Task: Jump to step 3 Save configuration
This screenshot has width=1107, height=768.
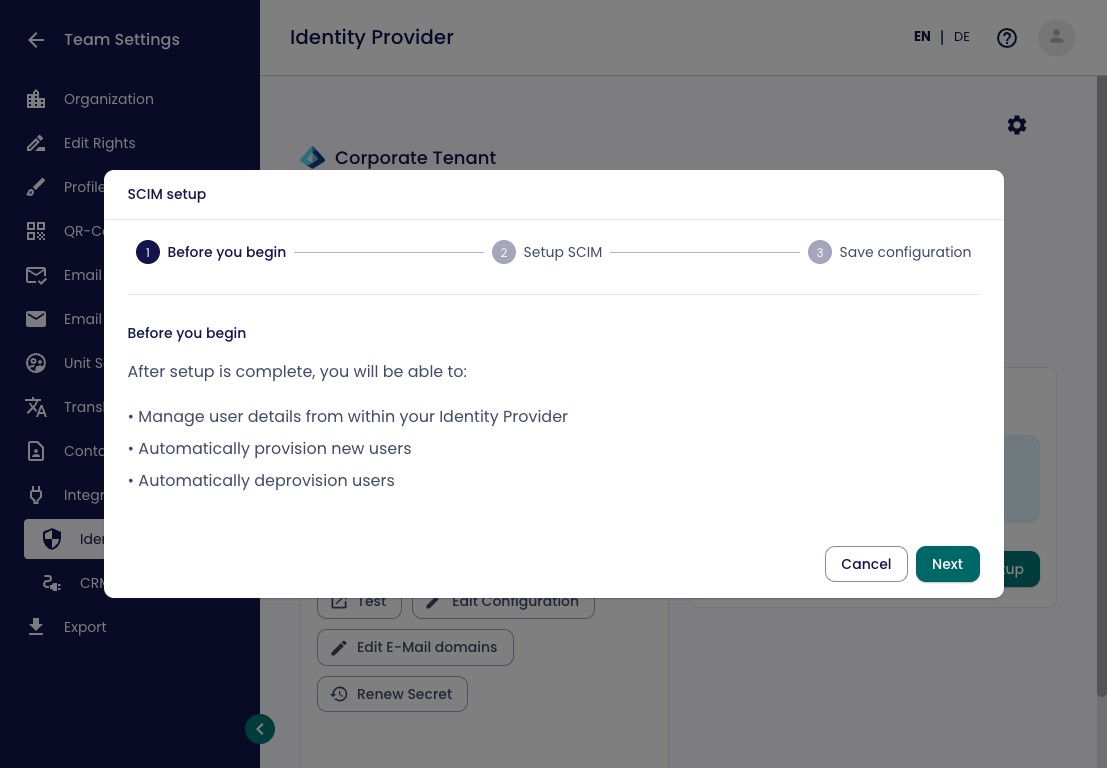Action: (x=890, y=252)
